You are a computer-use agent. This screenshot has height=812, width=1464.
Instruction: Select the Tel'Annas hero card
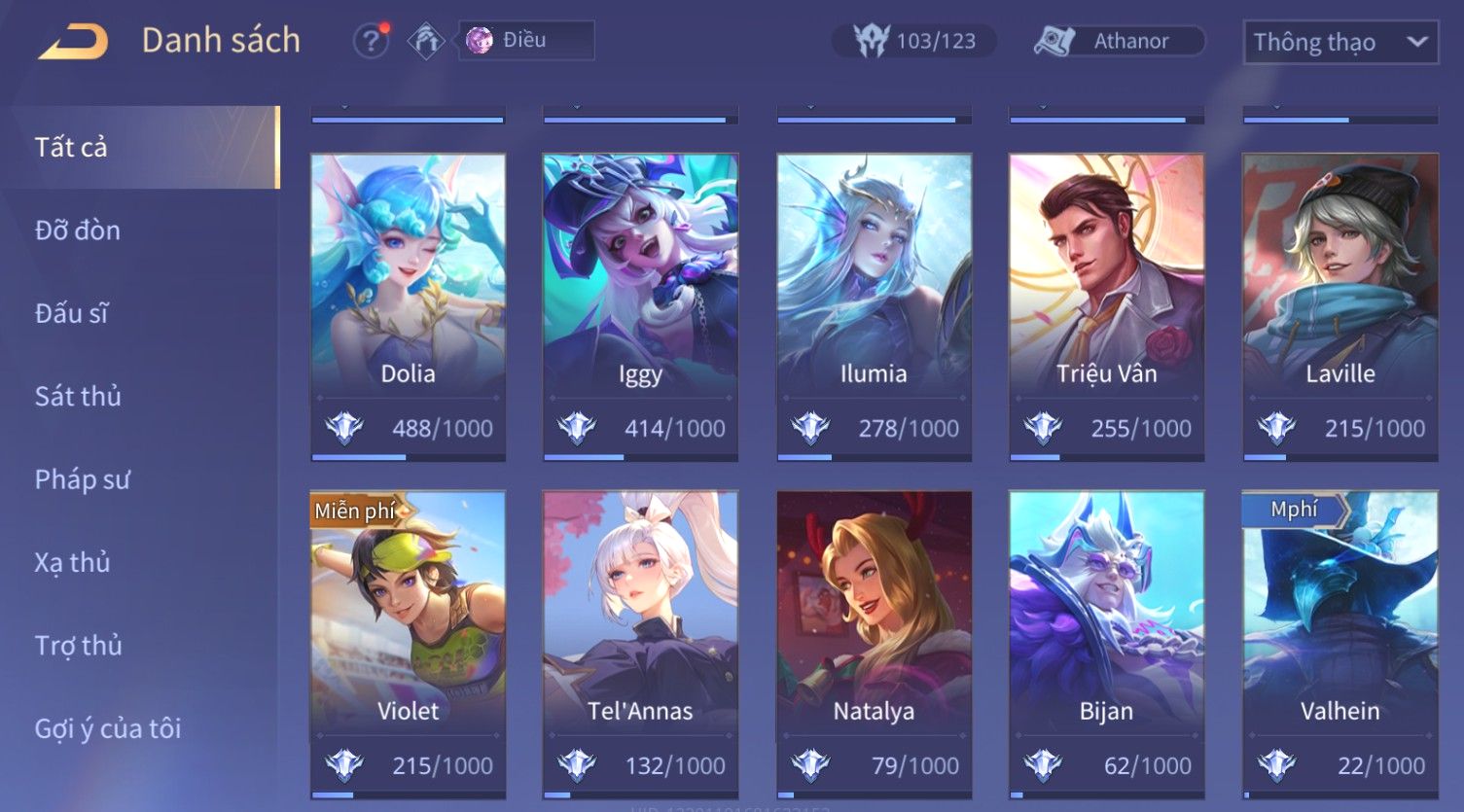point(640,645)
